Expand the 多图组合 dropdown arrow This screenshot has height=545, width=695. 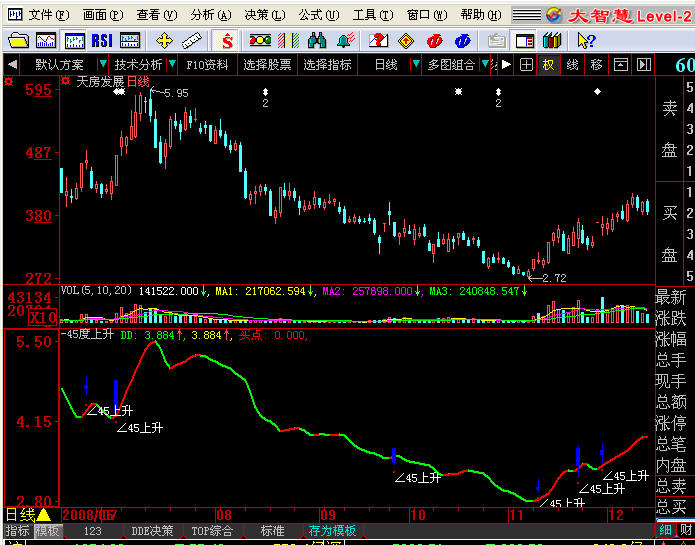tap(485, 65)
